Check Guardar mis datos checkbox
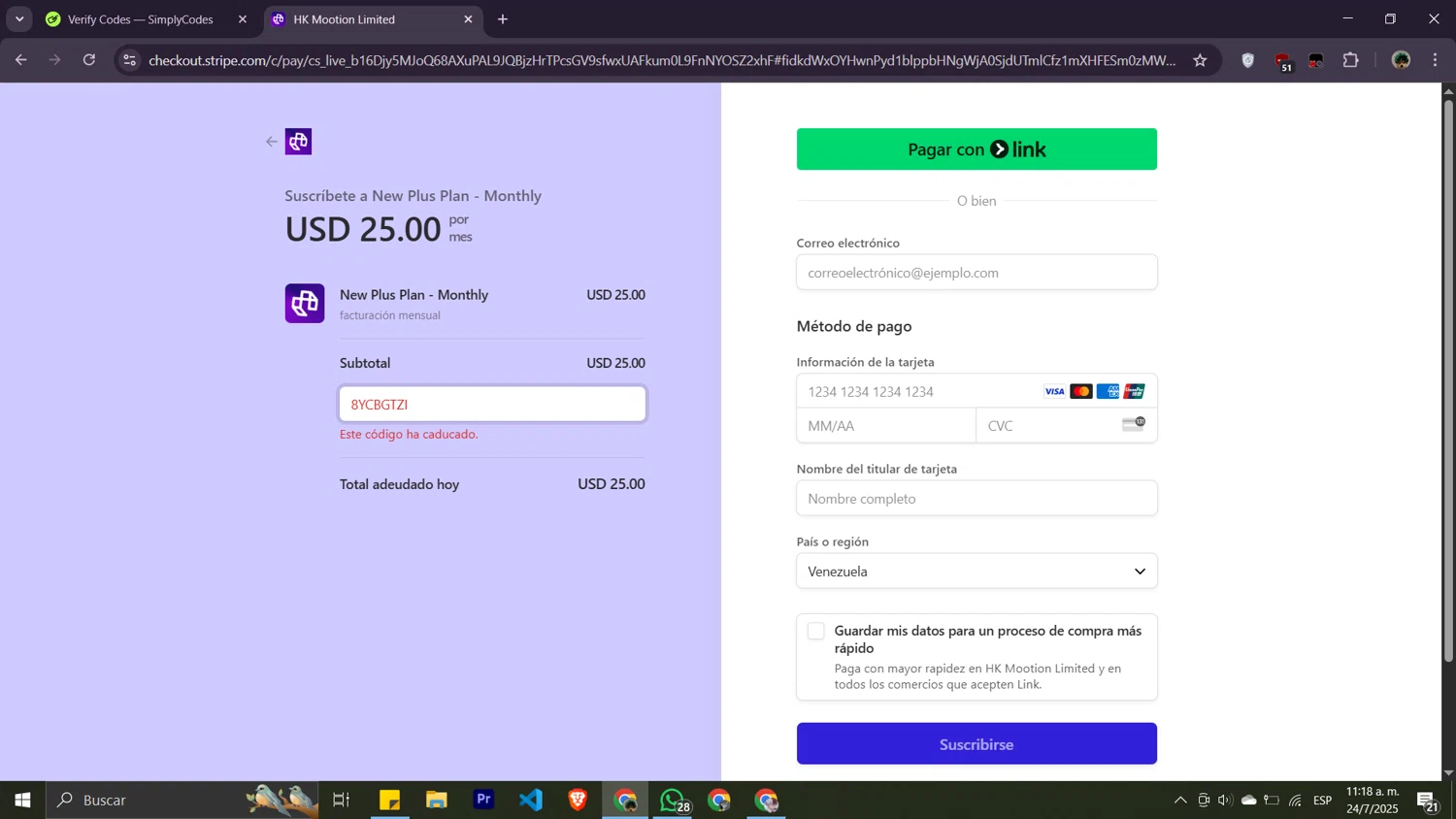 (x=816, y=631)
